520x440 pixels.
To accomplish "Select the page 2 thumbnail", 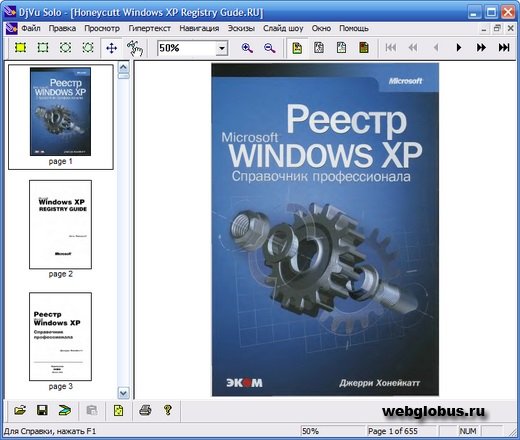I will (60, 224).
